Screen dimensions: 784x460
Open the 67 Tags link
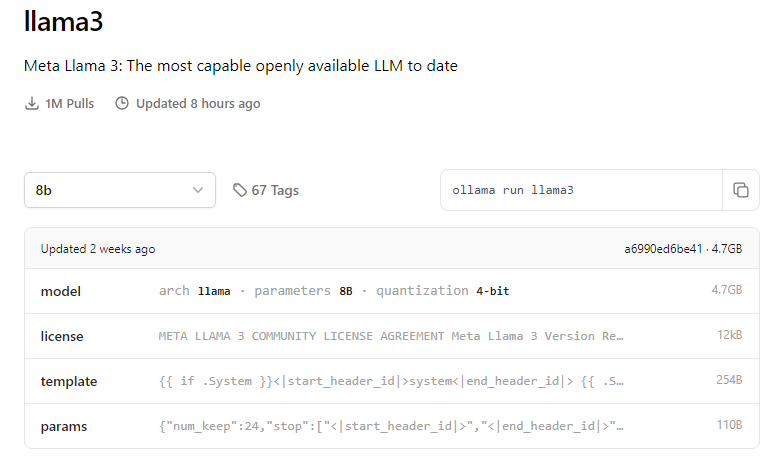(x=274, y=190)
